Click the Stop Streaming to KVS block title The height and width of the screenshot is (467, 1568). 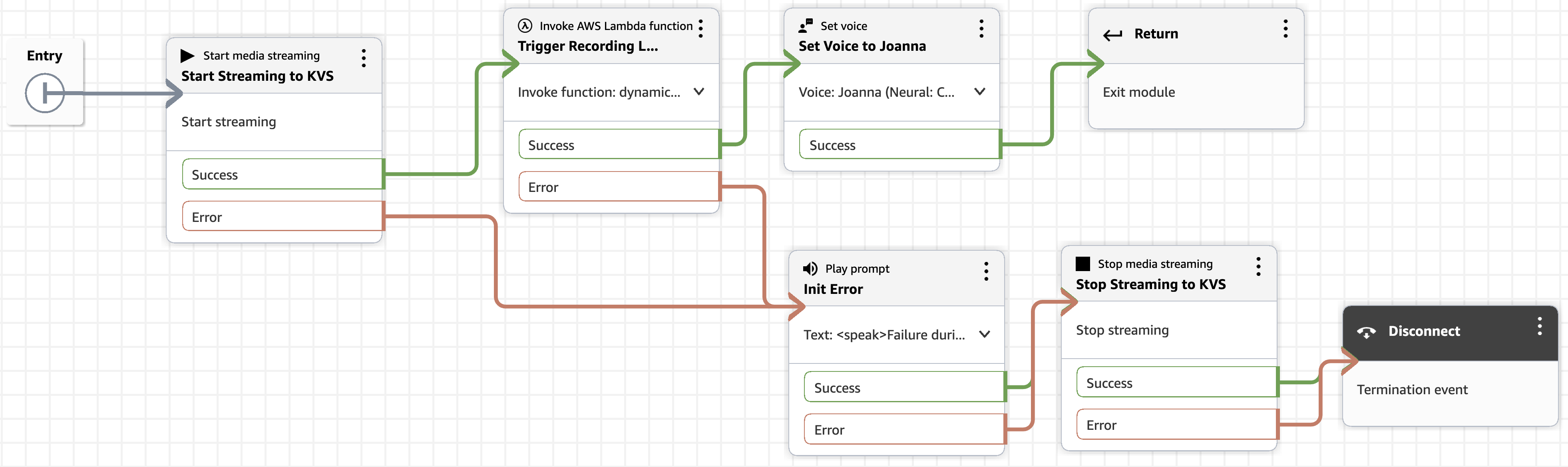click(x=1150, y=284)
